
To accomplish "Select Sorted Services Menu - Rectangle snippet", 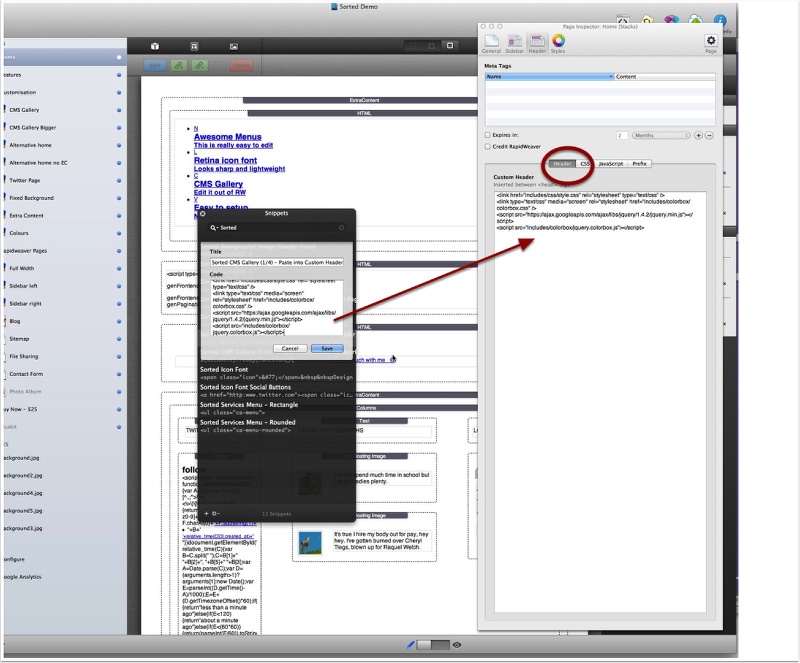I will (276, 408).
